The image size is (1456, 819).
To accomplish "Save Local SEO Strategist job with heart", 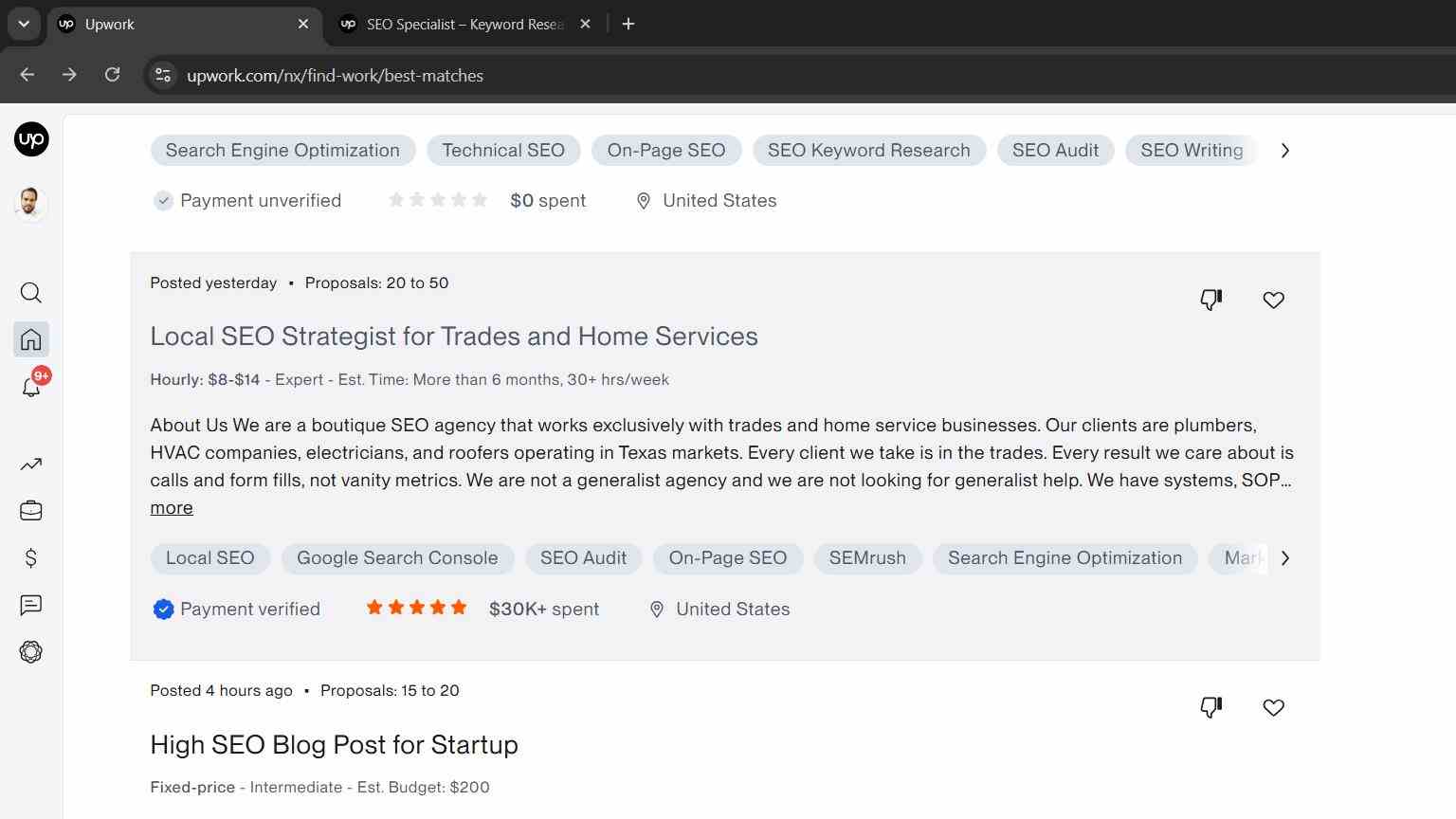I will click(x=1273, y=300).
